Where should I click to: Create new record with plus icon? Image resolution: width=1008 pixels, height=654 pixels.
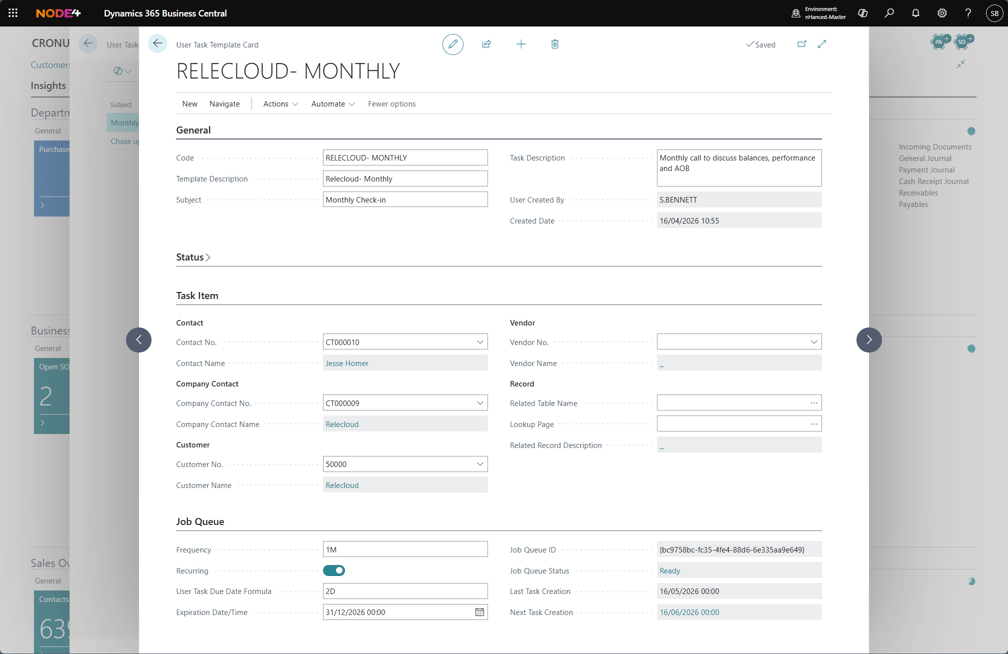click(521, 44)
